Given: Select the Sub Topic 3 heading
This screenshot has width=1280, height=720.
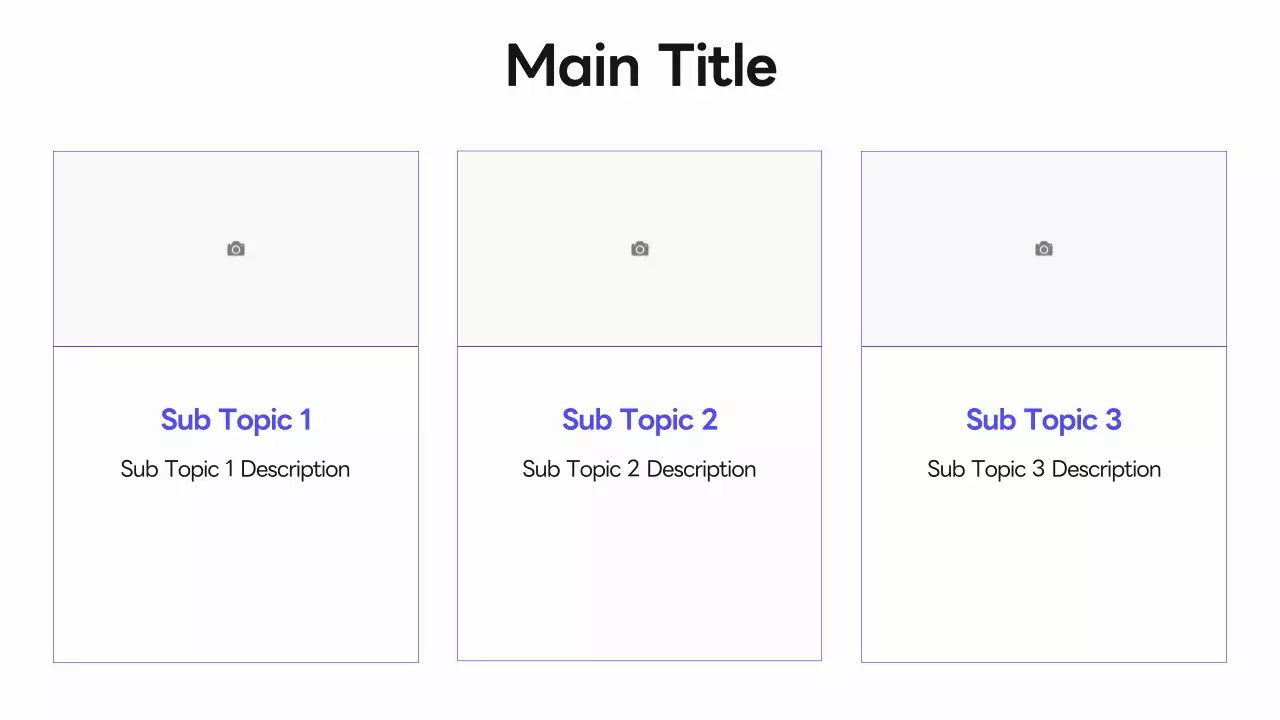Looking at the screenshot, I should [x=1044, y=420].
